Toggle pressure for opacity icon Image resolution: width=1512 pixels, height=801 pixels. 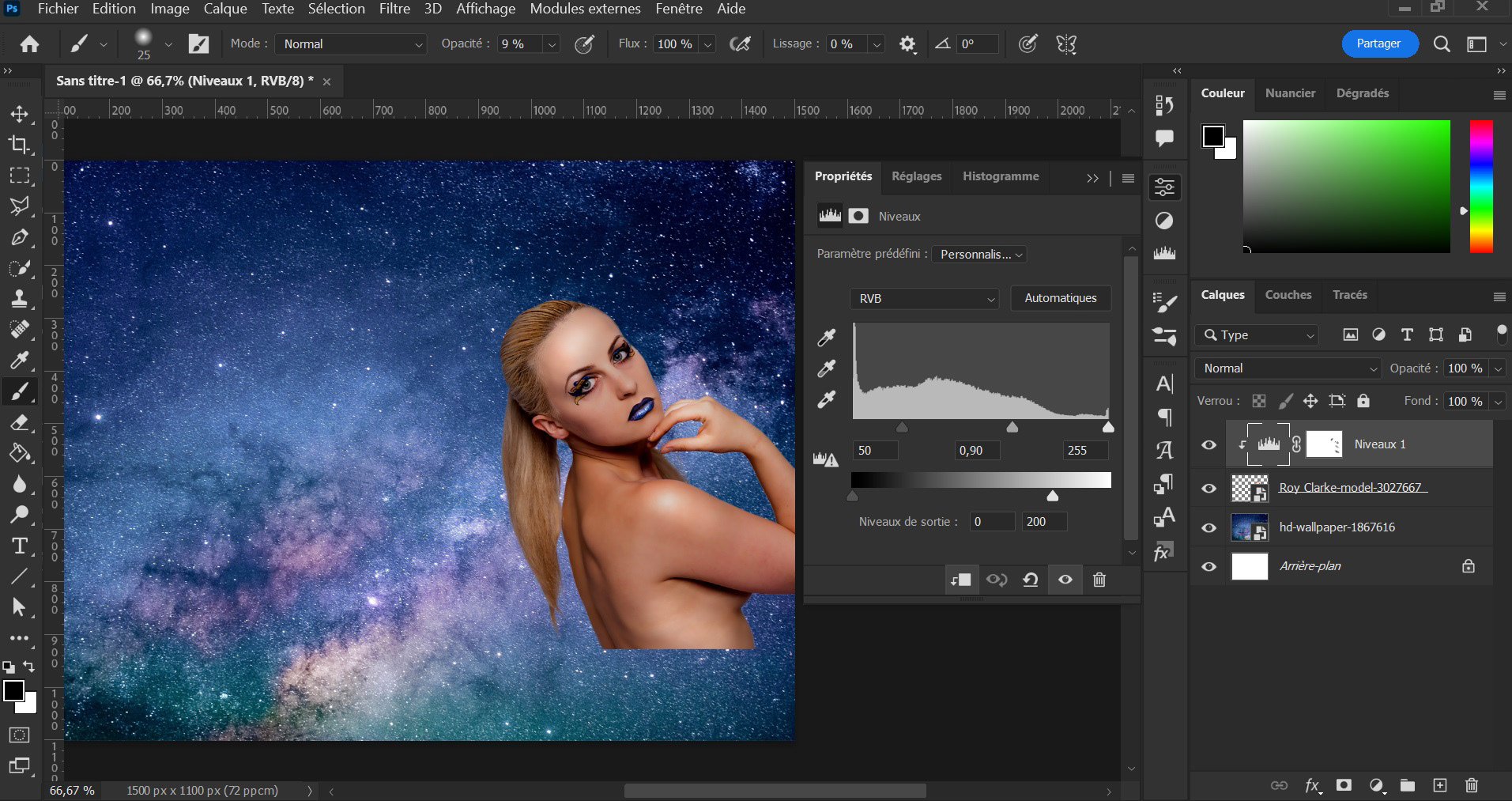click(x=585, y=44)
